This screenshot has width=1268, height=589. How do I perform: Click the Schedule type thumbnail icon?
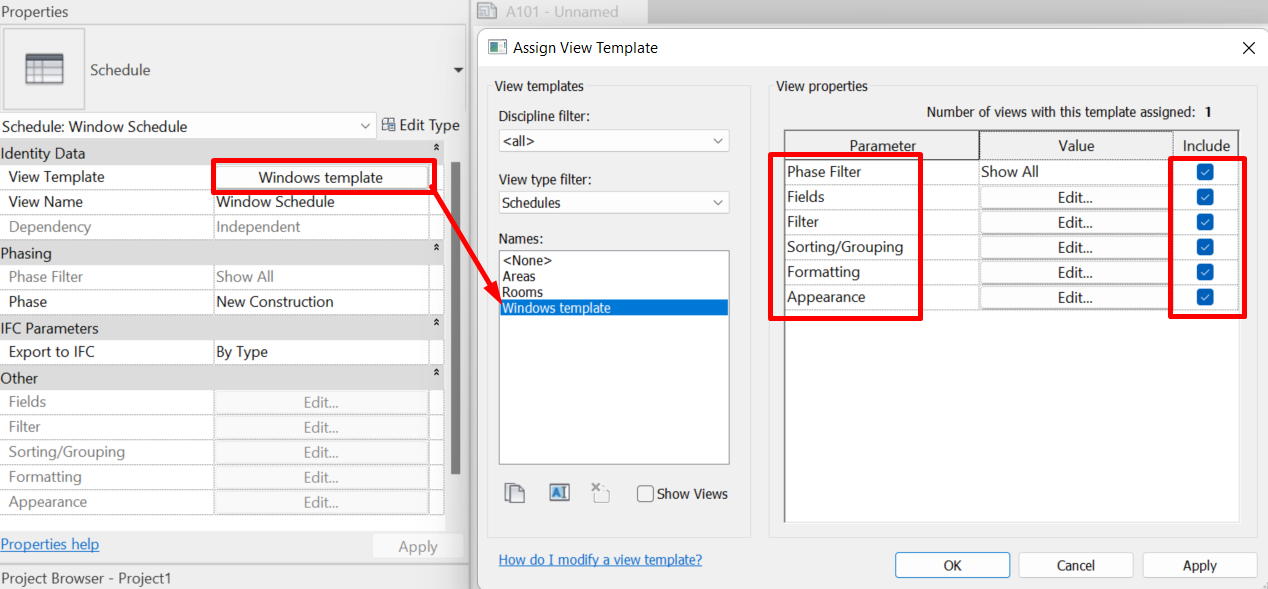pyautogui.click(x=44, y=69)
